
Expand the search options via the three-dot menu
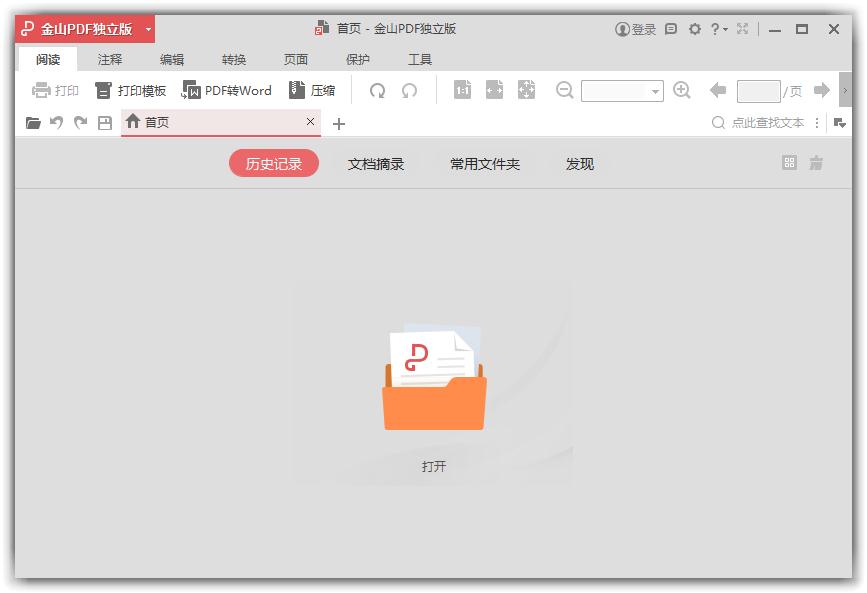817,122
